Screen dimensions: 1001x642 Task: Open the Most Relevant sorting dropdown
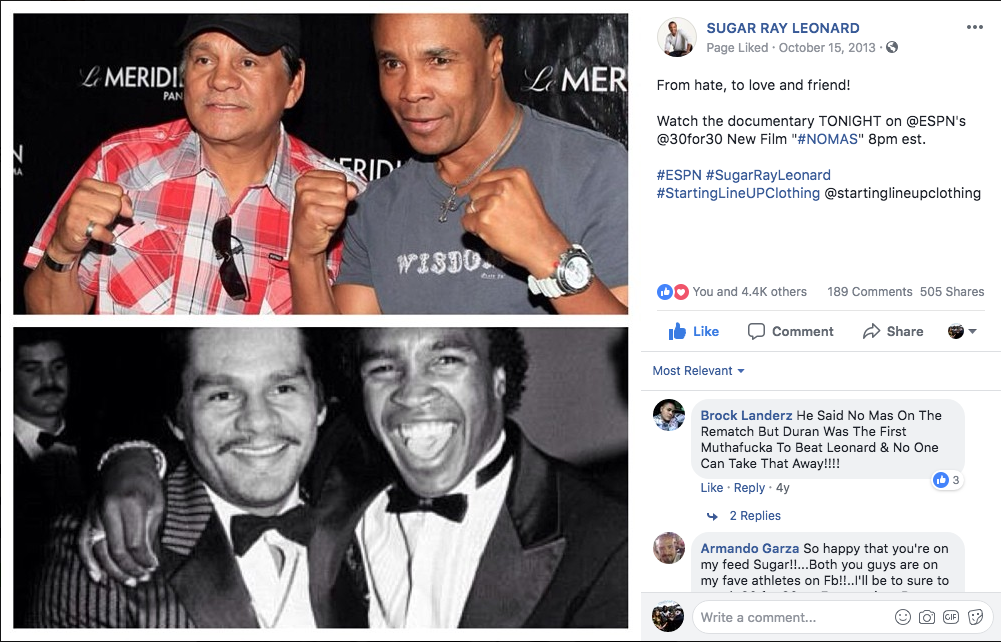[x=698, y=370]
